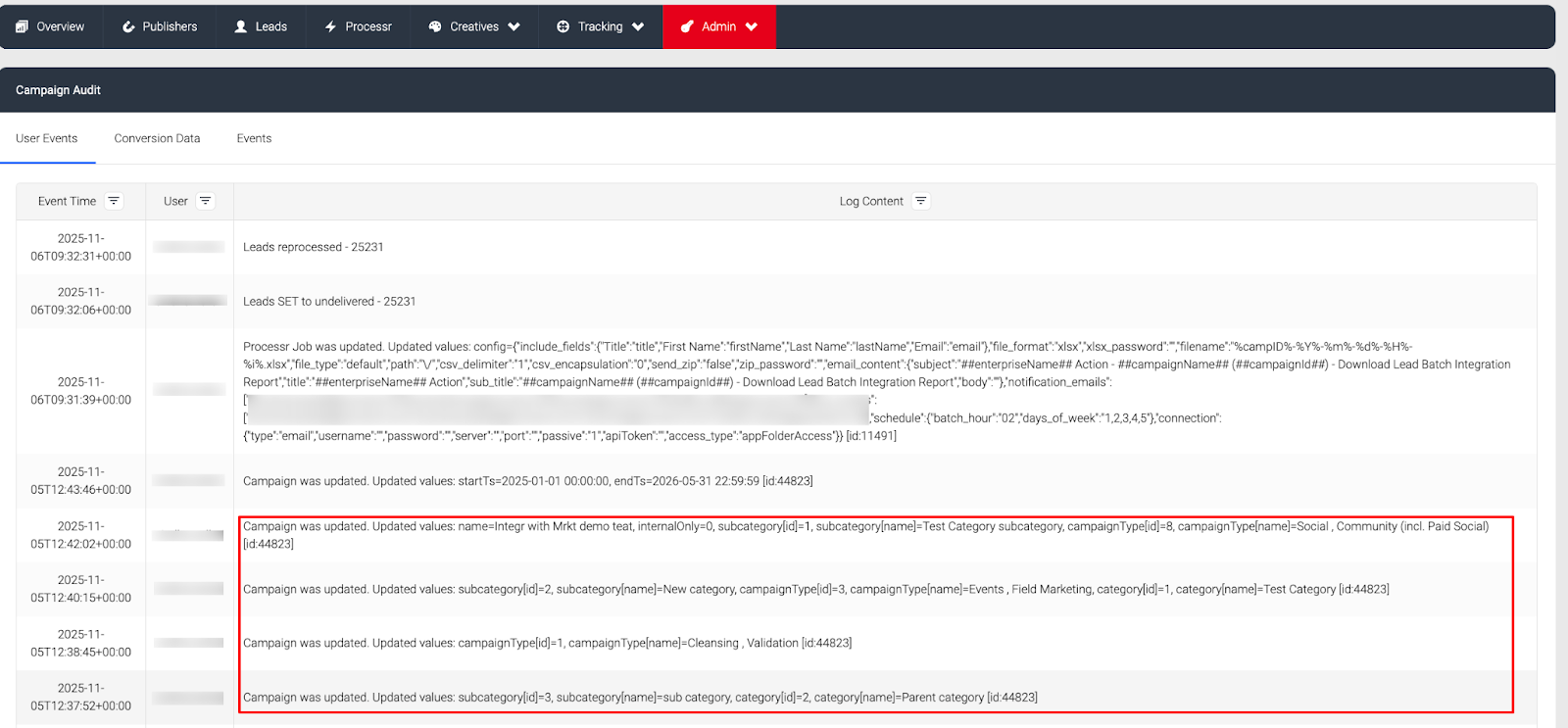Click the Leads person icon
The height and width of the screenshot is (728, 1568).
241,26
